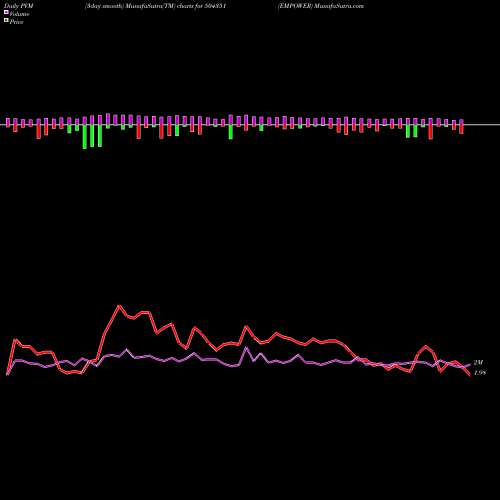500x500 pixels.
Task: Select the 'Volume' legend label
Action: (19, 14)
